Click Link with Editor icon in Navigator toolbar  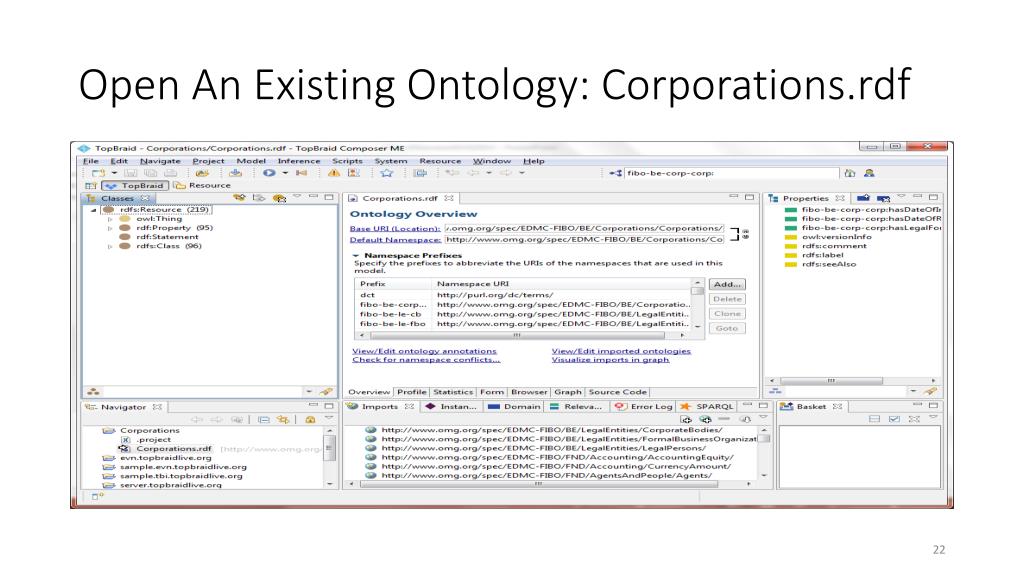point(283,419)
